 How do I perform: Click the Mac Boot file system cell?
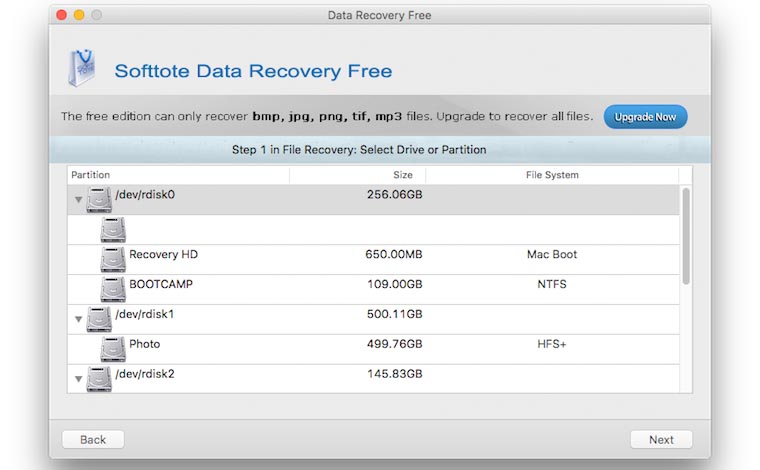552,254
